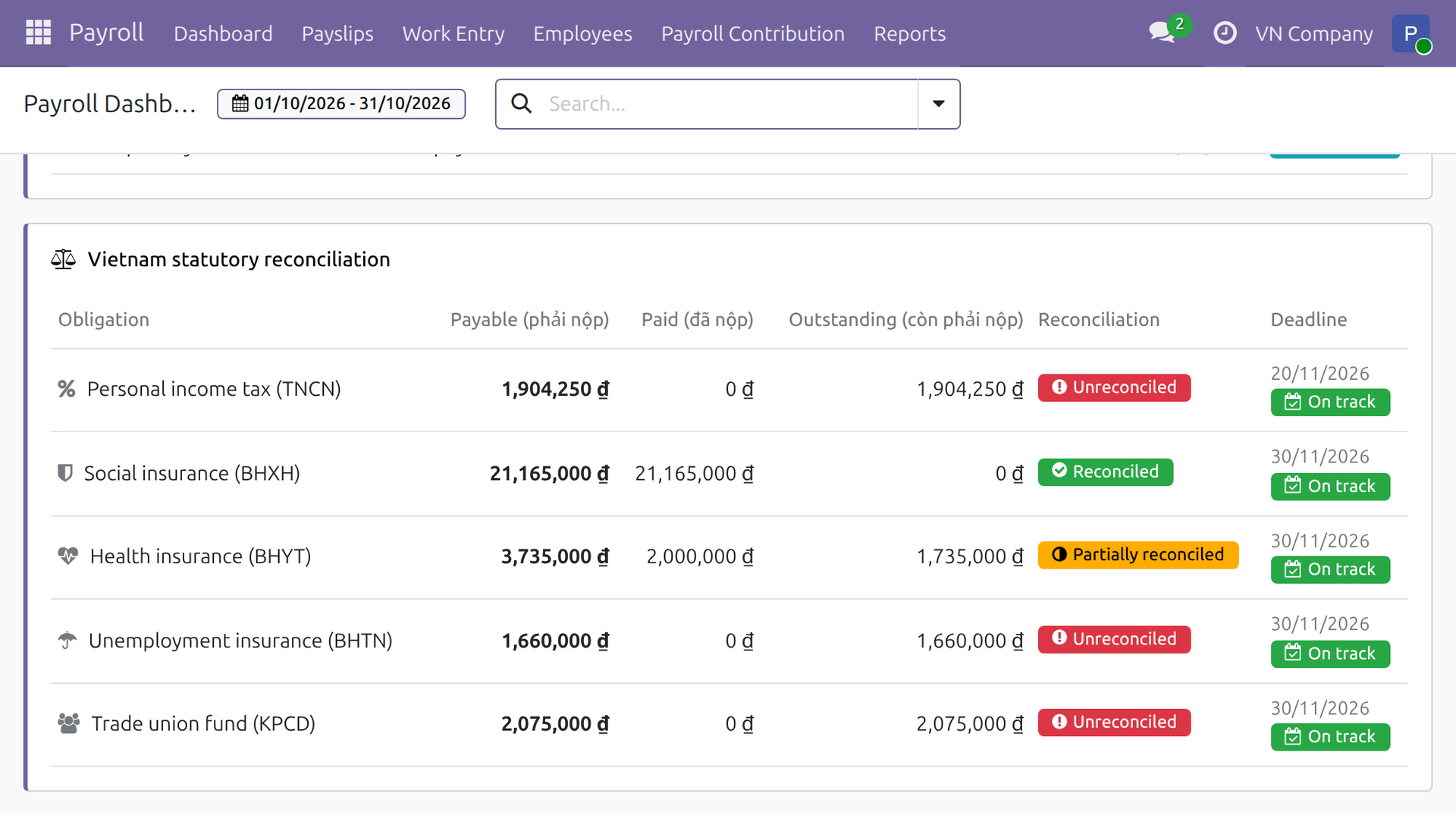Open the Work Entry menu

453,33
